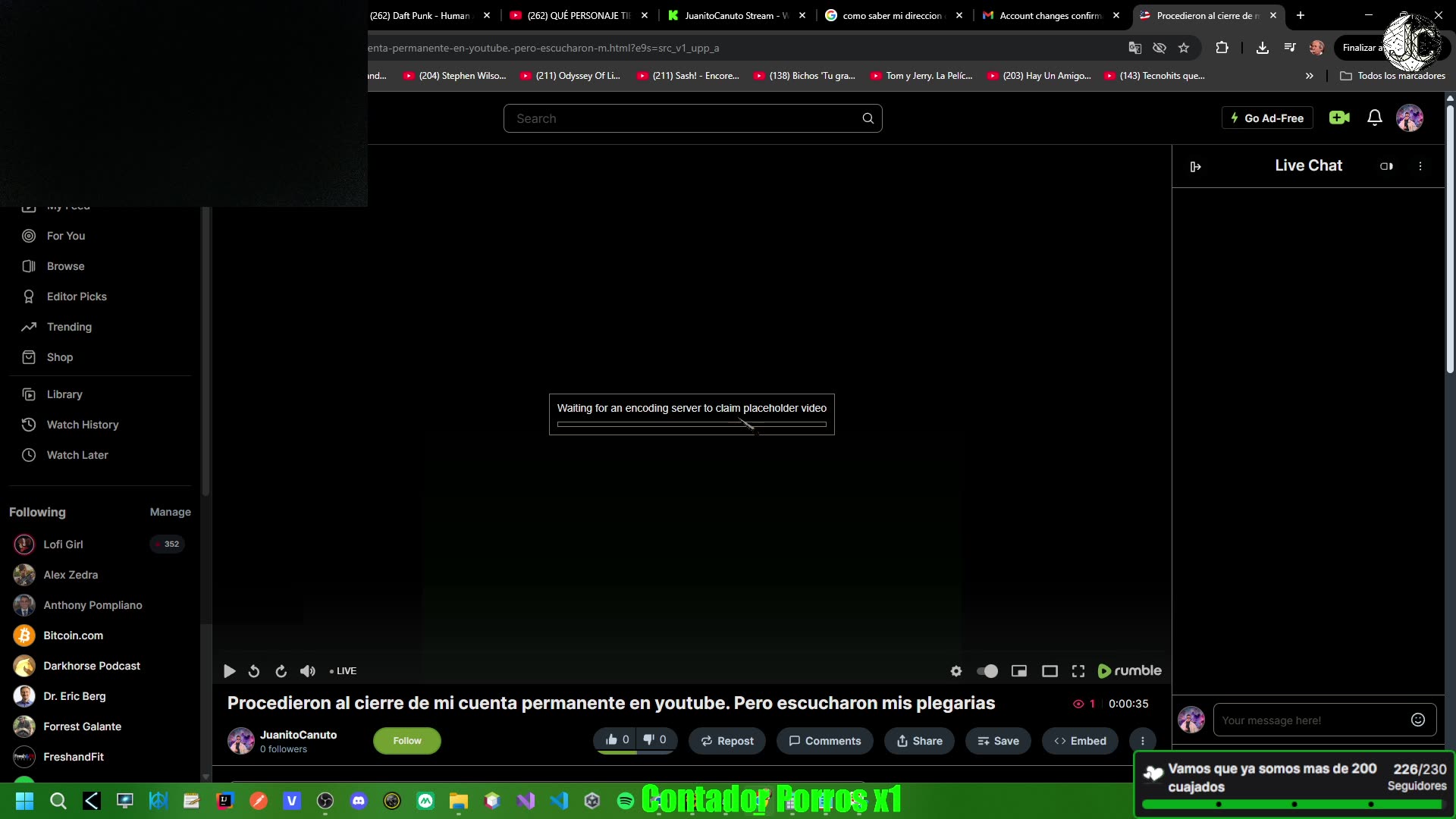The width and height of the screenshot is (1456, 819).
Task: Open more video actions menu
Action: click(1142, 741)
